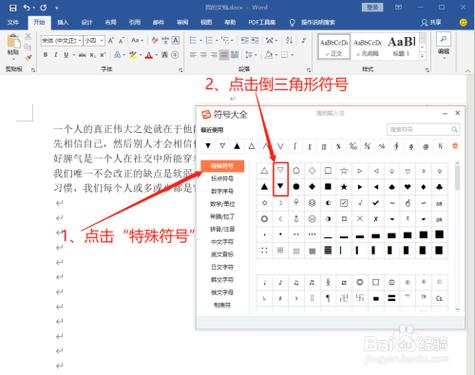This screenshot has width=475, height=375.
Task: Insert the solid club suit symbol
Action: pyautogui.click(x=439, y=187)
